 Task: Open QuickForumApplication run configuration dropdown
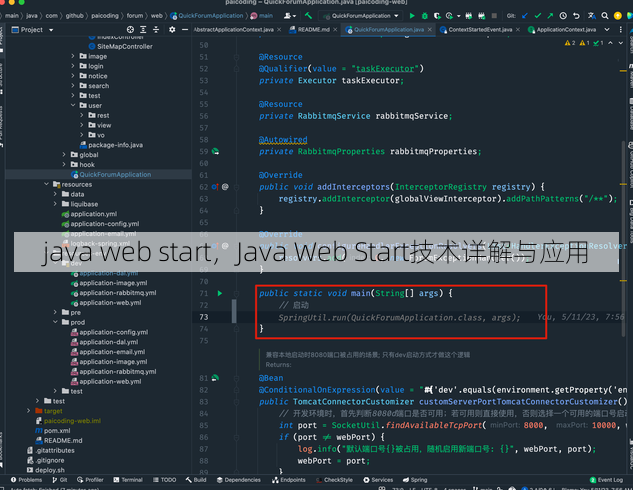tap(361, 16)
